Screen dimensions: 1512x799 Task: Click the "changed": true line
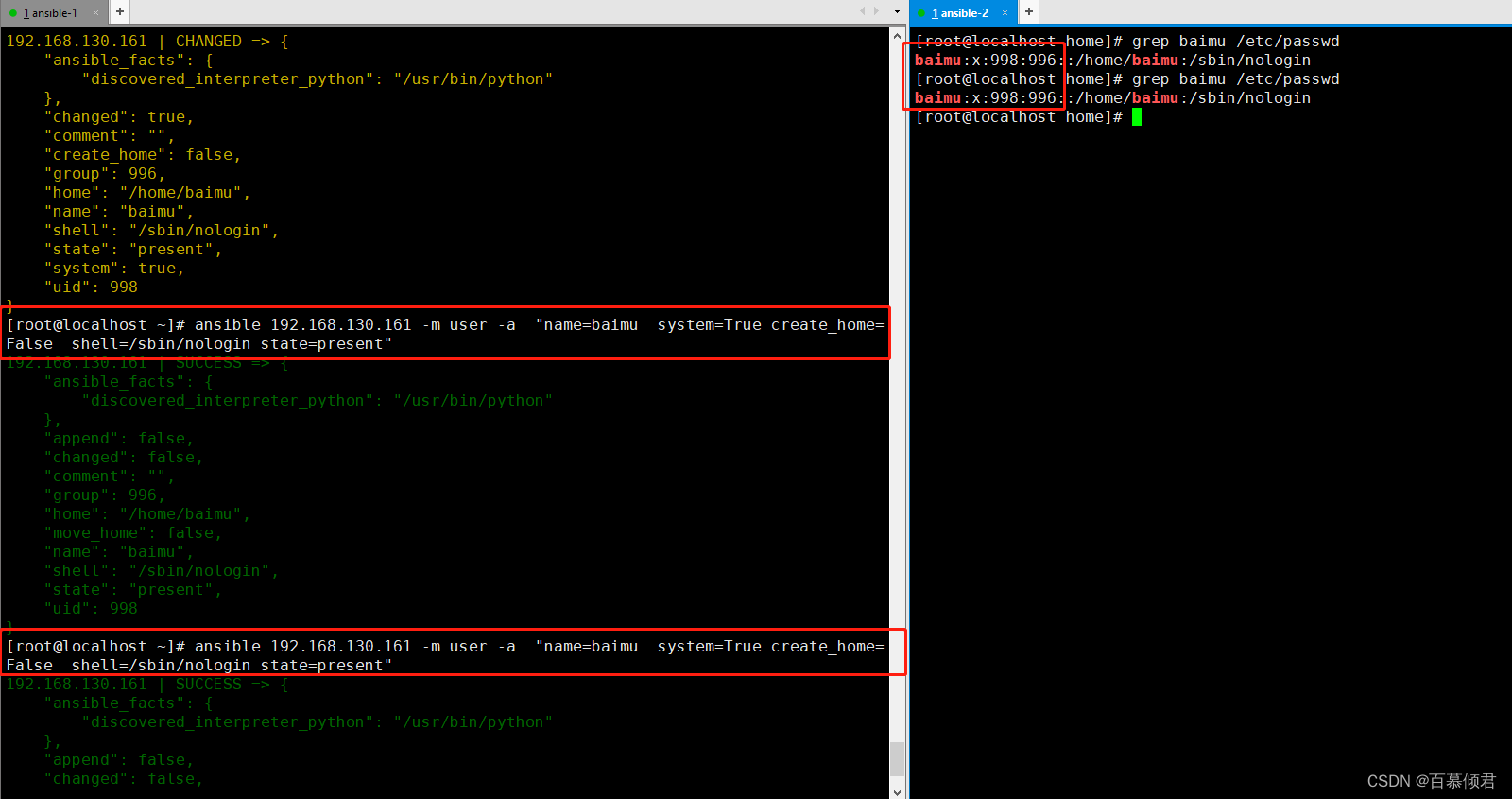(119, 117)
